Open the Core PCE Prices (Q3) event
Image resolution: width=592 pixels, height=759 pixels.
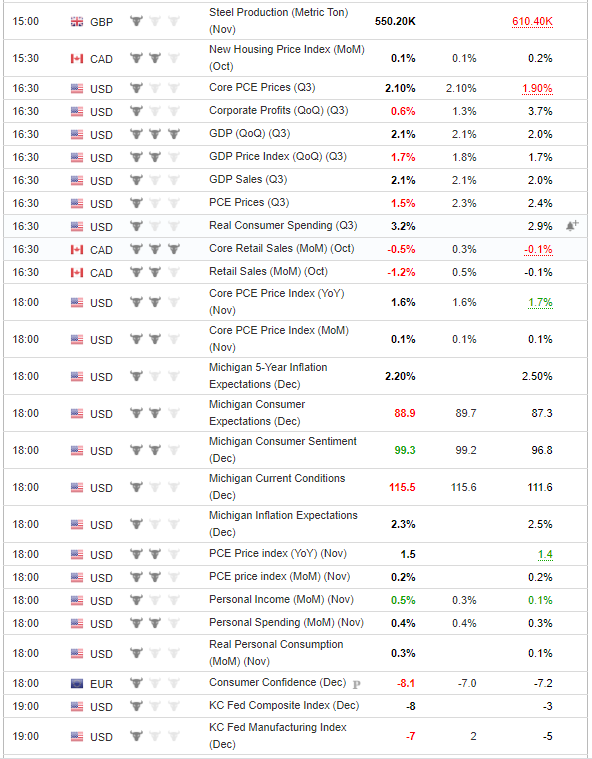click(x=262, y=88)
